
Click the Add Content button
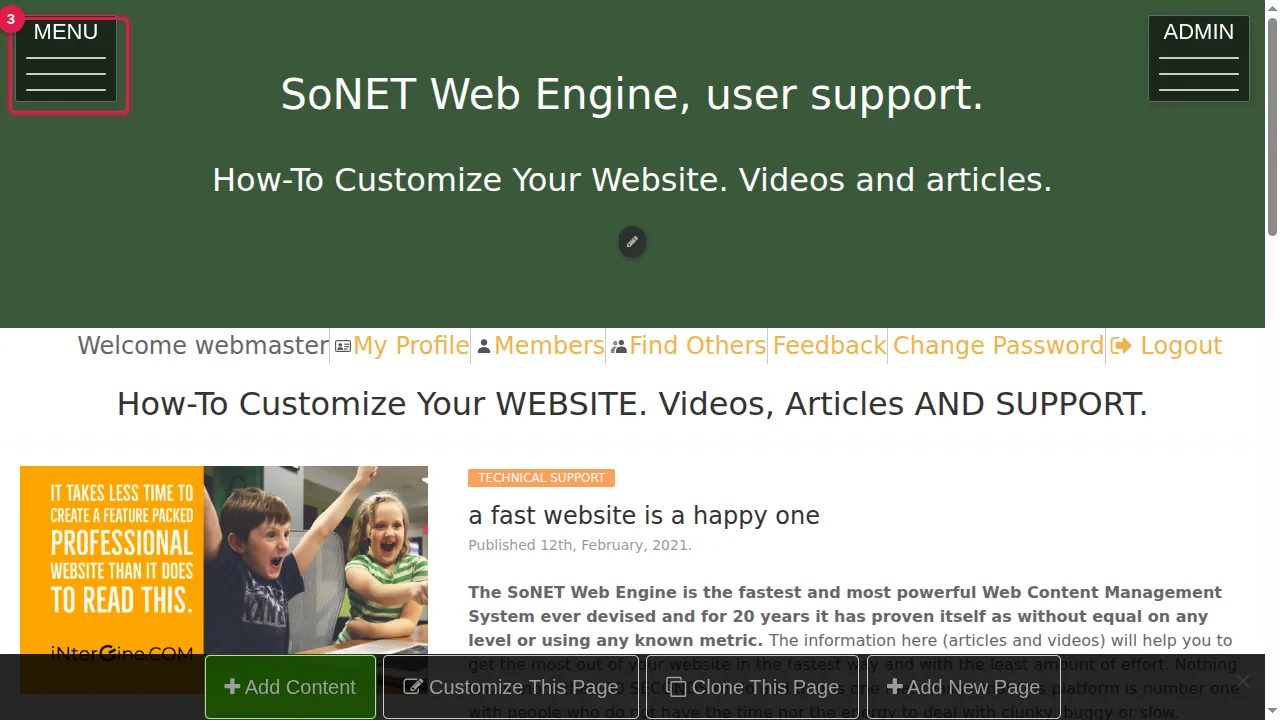coord(290,687)
